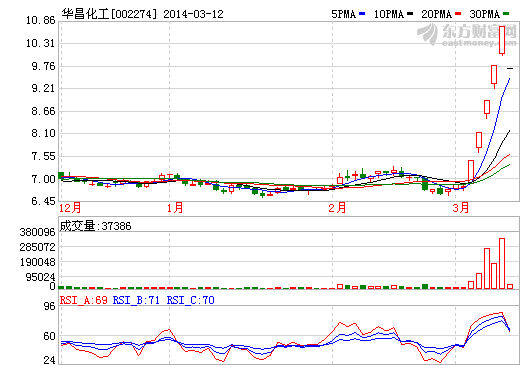Click the 12月 date axis label

click(x=70, y=208)
